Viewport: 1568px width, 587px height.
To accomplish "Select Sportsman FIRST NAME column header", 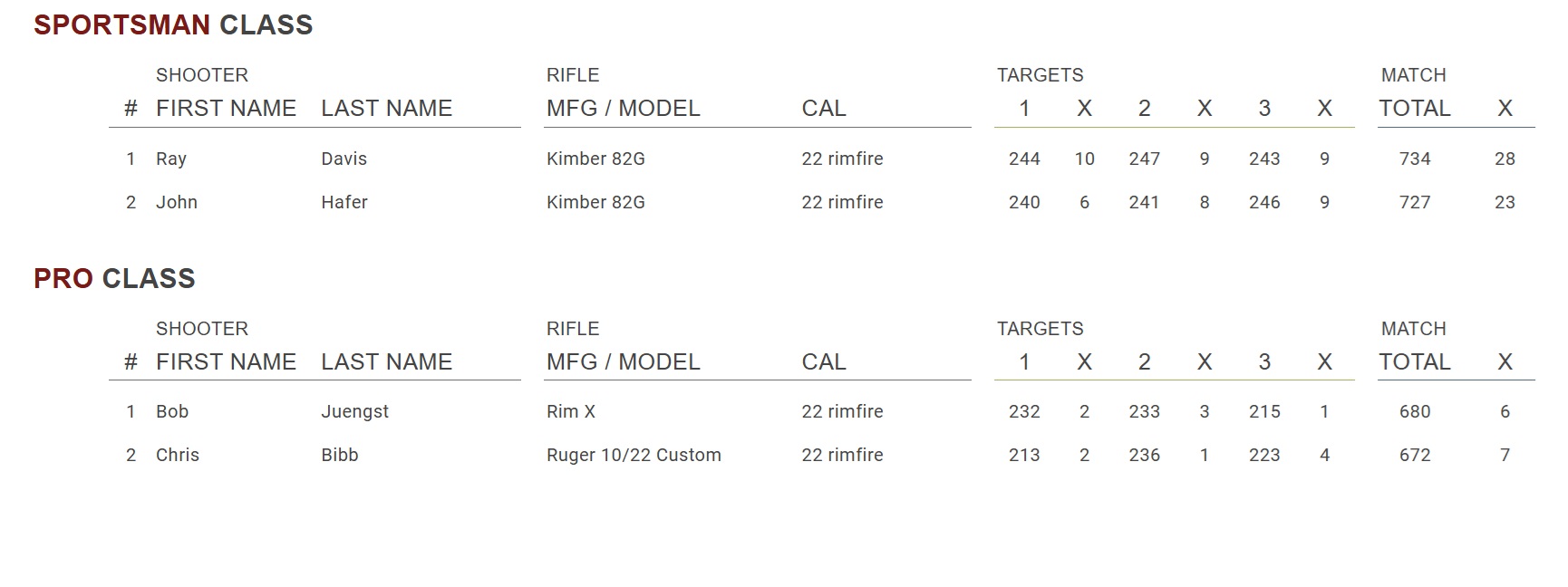I will coord(226,109).
